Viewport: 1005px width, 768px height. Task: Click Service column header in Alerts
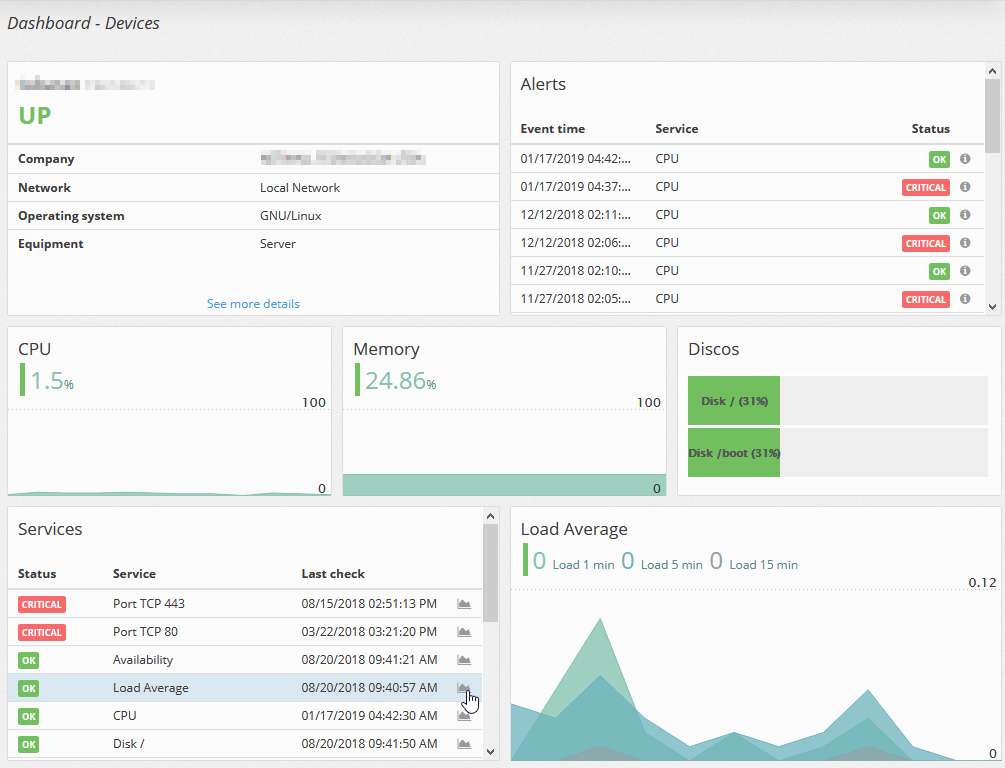click(676, 129)
